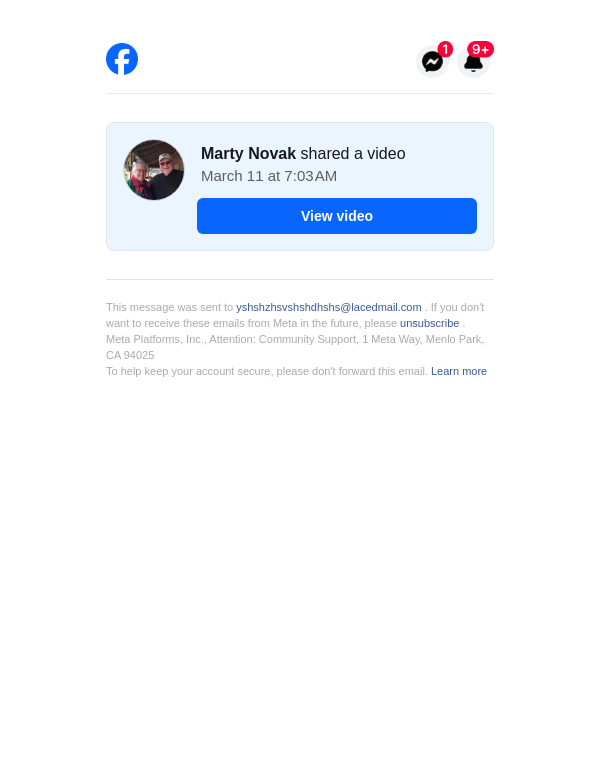Click the 'please don't forward this email' sentence
The height and width of the screenshot is (768, 600).
[x=352, y=371]
